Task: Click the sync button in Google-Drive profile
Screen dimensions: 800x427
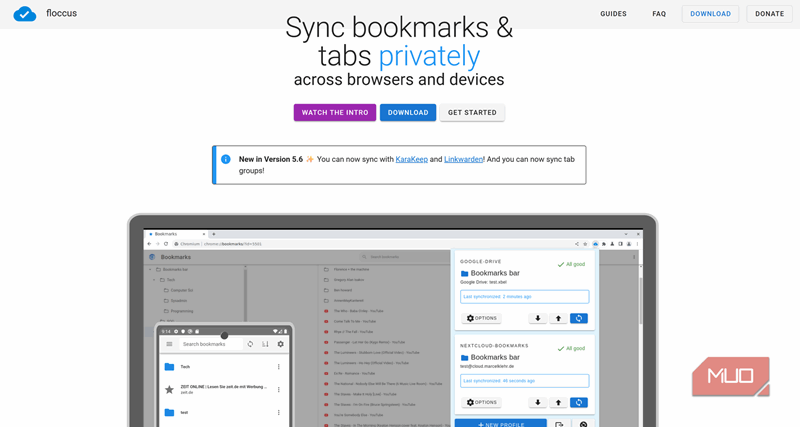Action: pyautogui.click(x=578, y=318)
